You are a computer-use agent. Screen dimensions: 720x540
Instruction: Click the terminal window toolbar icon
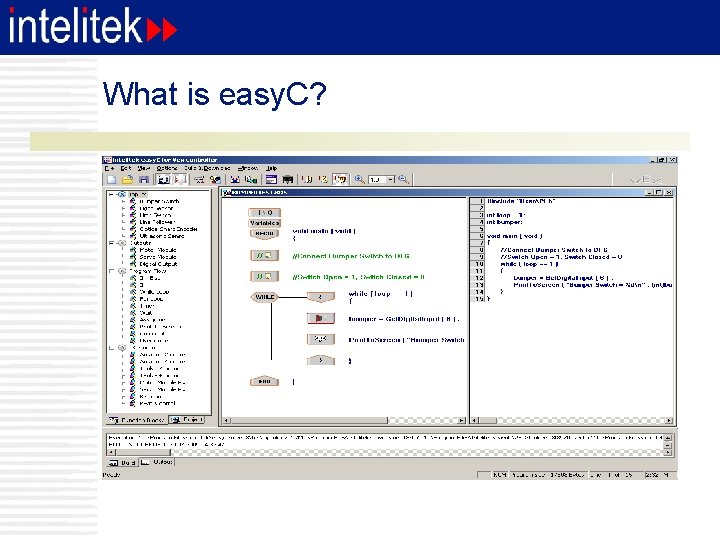(271, 180)
